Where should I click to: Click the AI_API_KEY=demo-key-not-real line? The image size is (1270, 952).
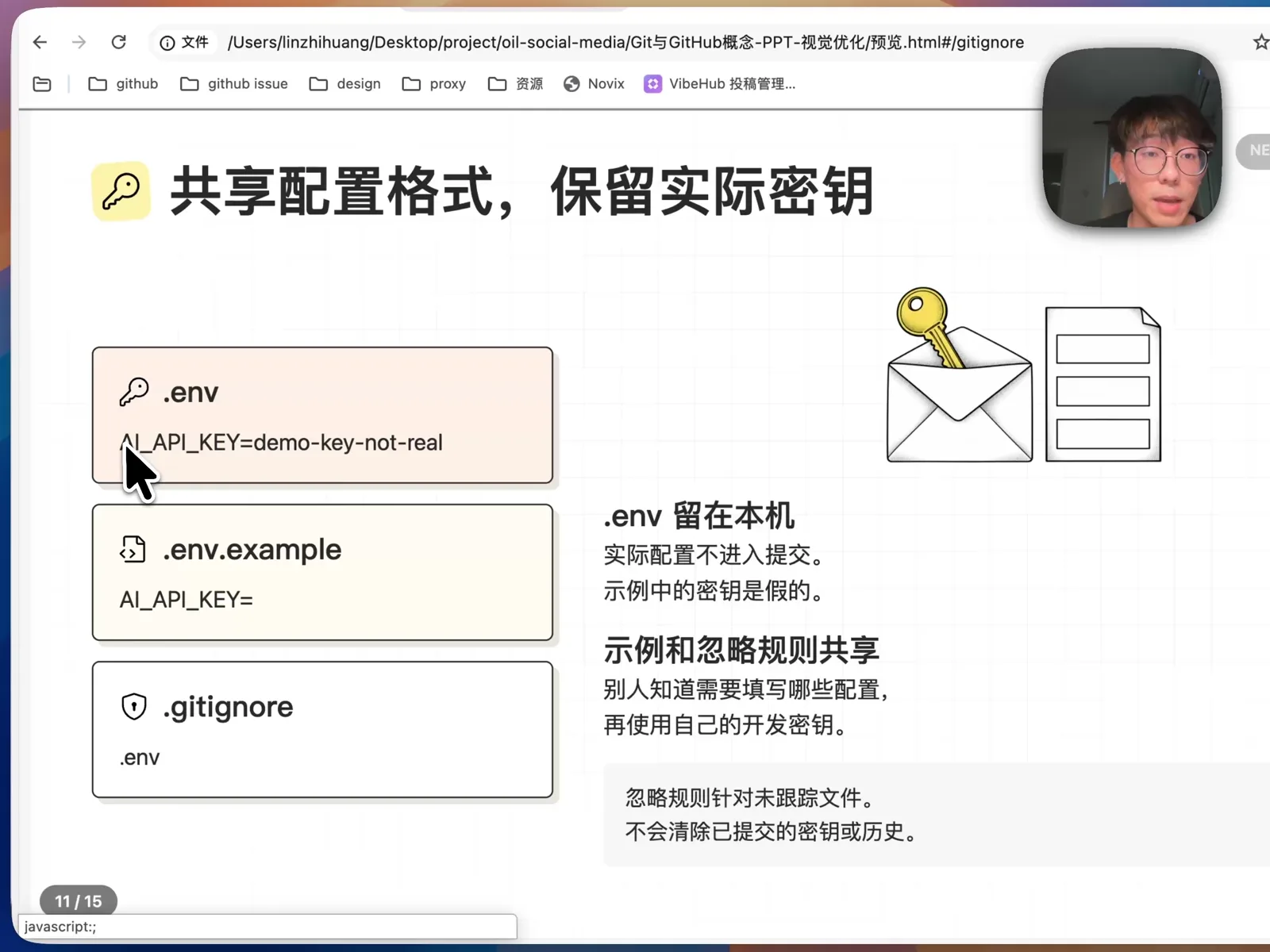(281, 443)
